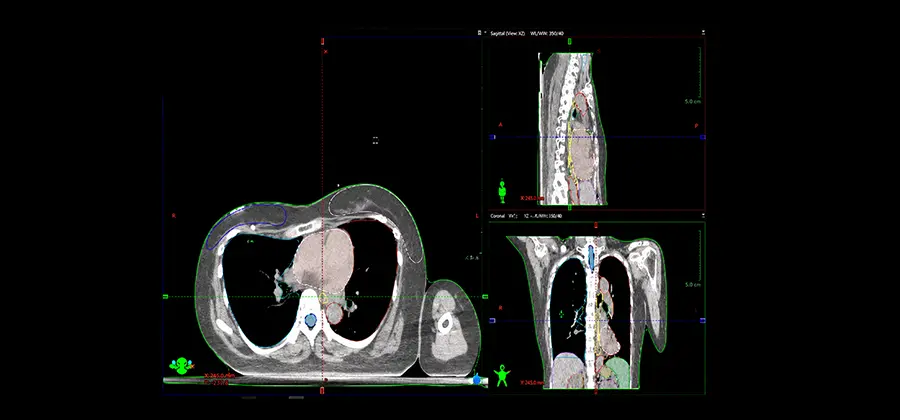Click the blue marker at couch right end

476,379
